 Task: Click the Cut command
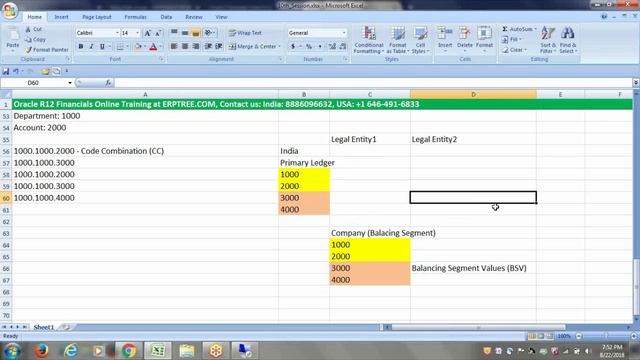tap(33, 29)
